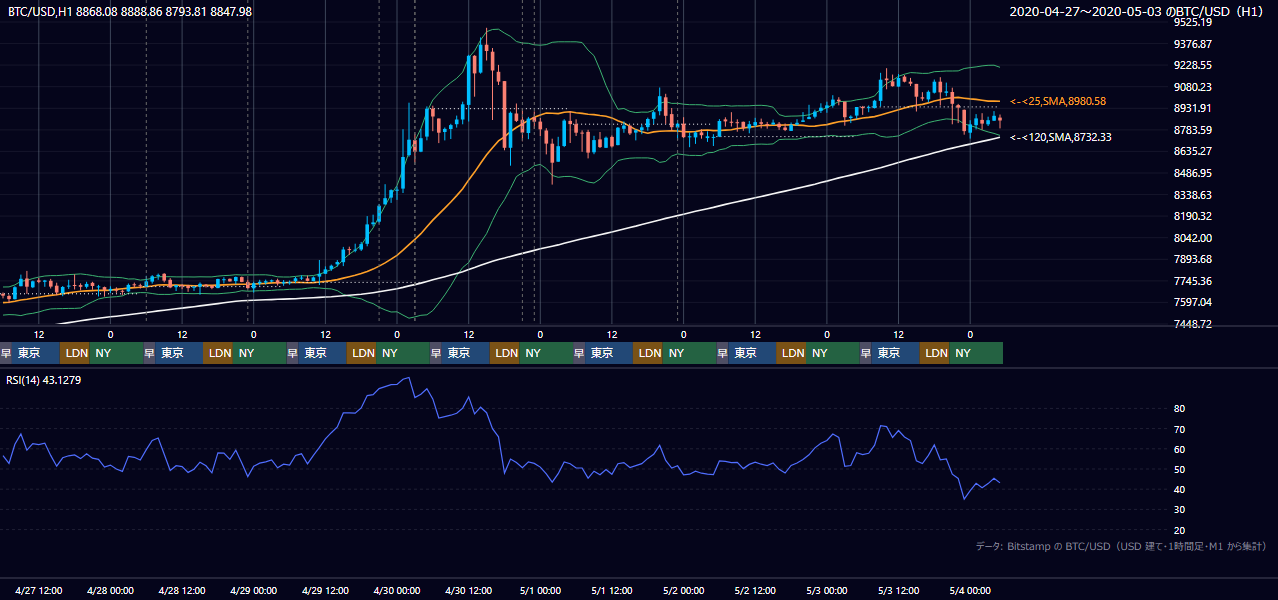The height and width of the screenshot is (600, 1278).
Task: Select the 4/27 12:00 date label
Action: [39, 590]
